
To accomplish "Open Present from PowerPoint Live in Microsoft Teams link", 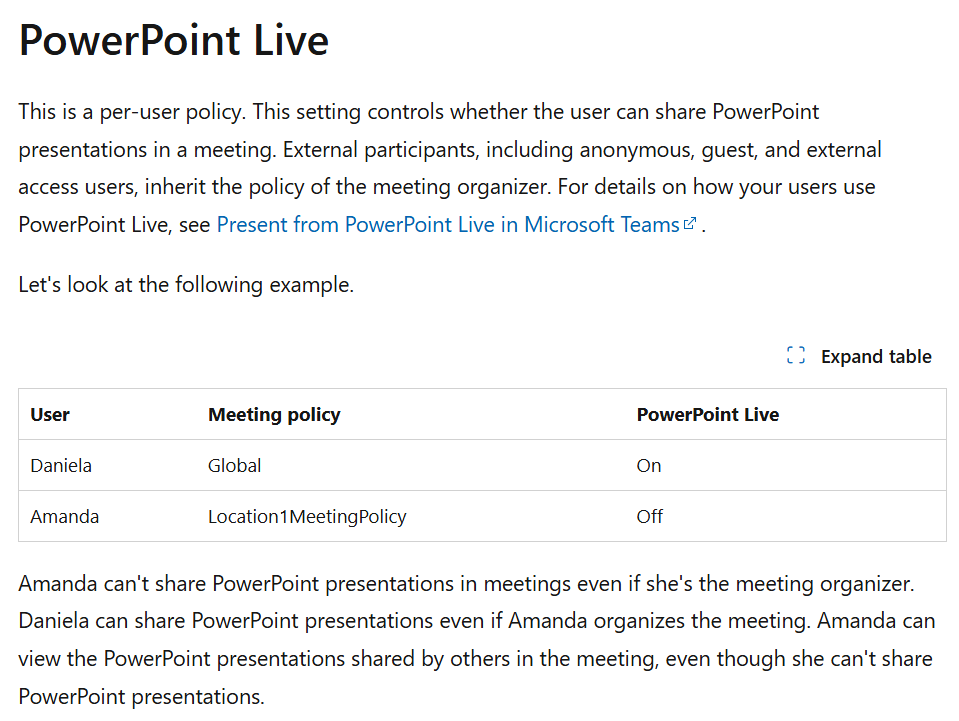I will coord(448,224).
